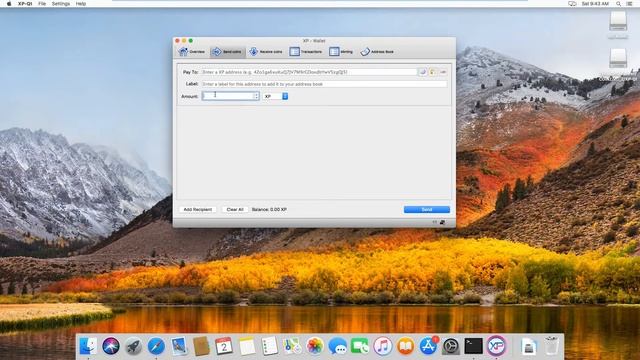Paste address from clipboard icon

pyautogui.click(x=433, y=72)
